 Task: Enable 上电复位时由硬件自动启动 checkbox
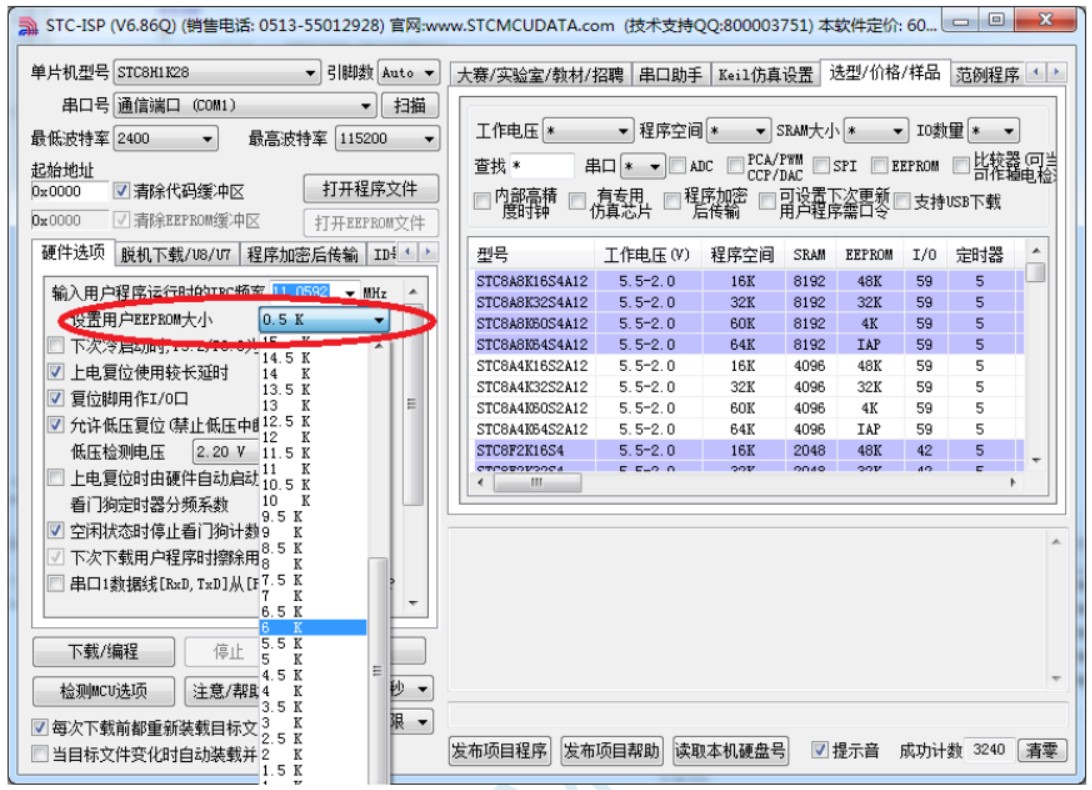(x=56, y=478)
